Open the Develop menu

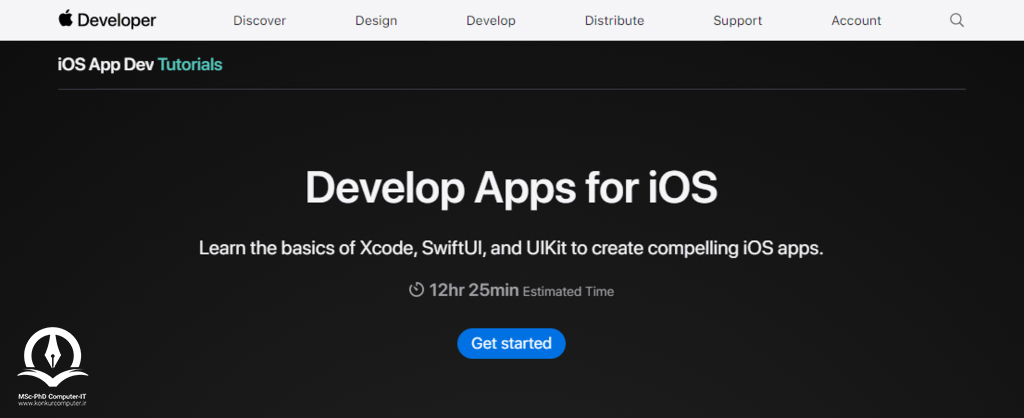point(491,20)
